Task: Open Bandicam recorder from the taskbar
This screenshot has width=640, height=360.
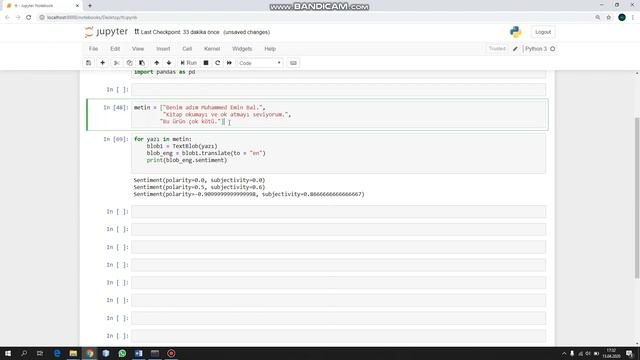Action: pos(171,353)
